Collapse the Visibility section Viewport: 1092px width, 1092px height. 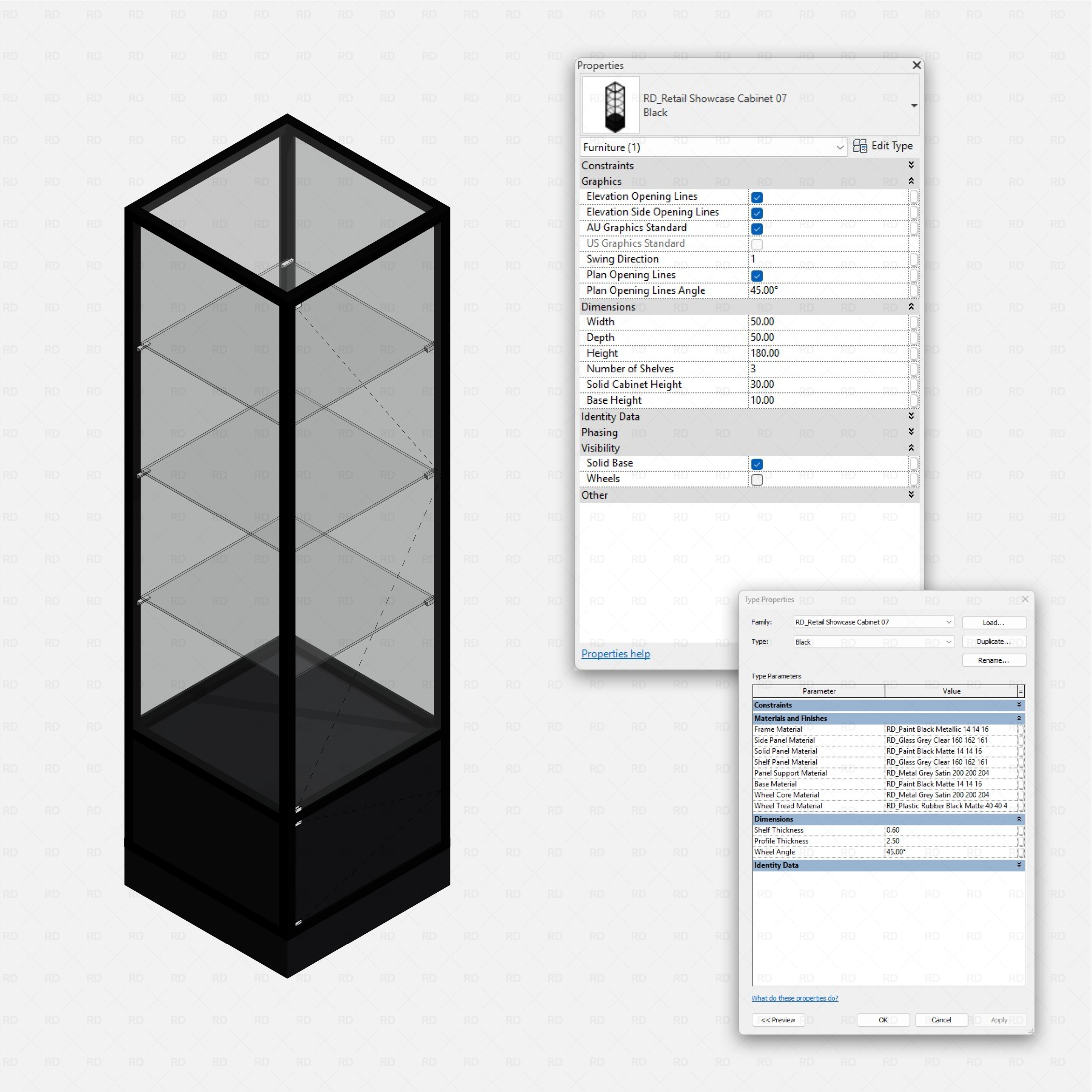(911, 448)
